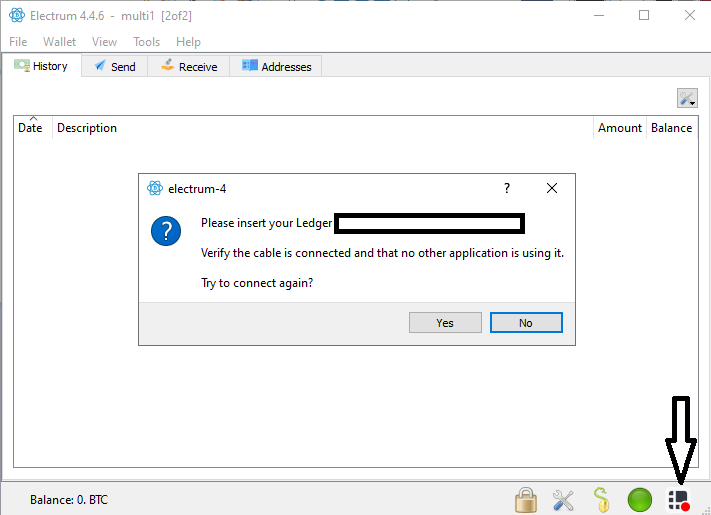Minimize the Electrum window
The image size is (711, 515).
tap(599, 15)
